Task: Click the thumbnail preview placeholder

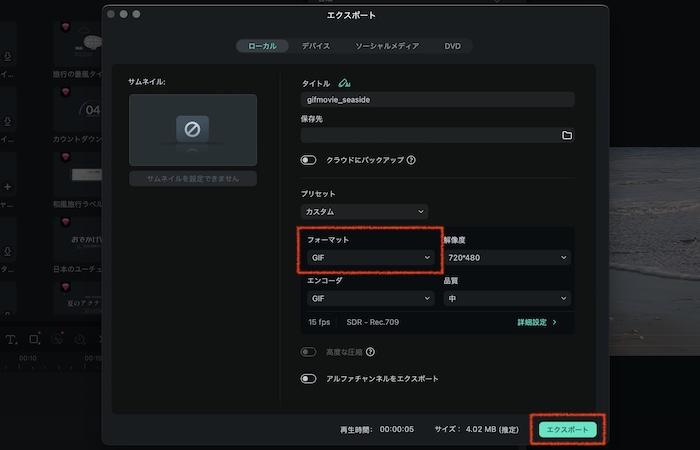Action: [x=193, y=130]
